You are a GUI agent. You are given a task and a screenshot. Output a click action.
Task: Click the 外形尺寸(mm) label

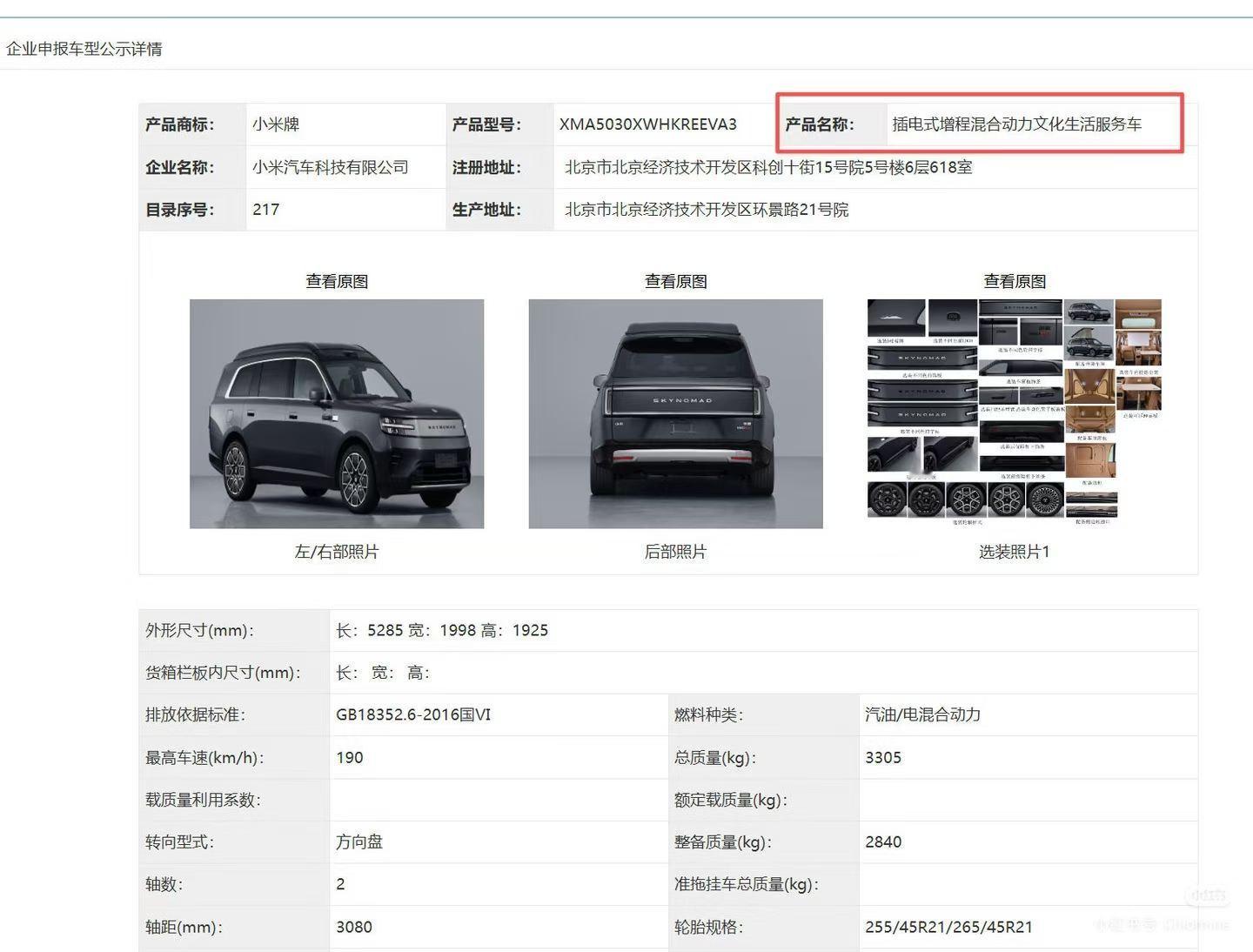[x=199, y=630]
